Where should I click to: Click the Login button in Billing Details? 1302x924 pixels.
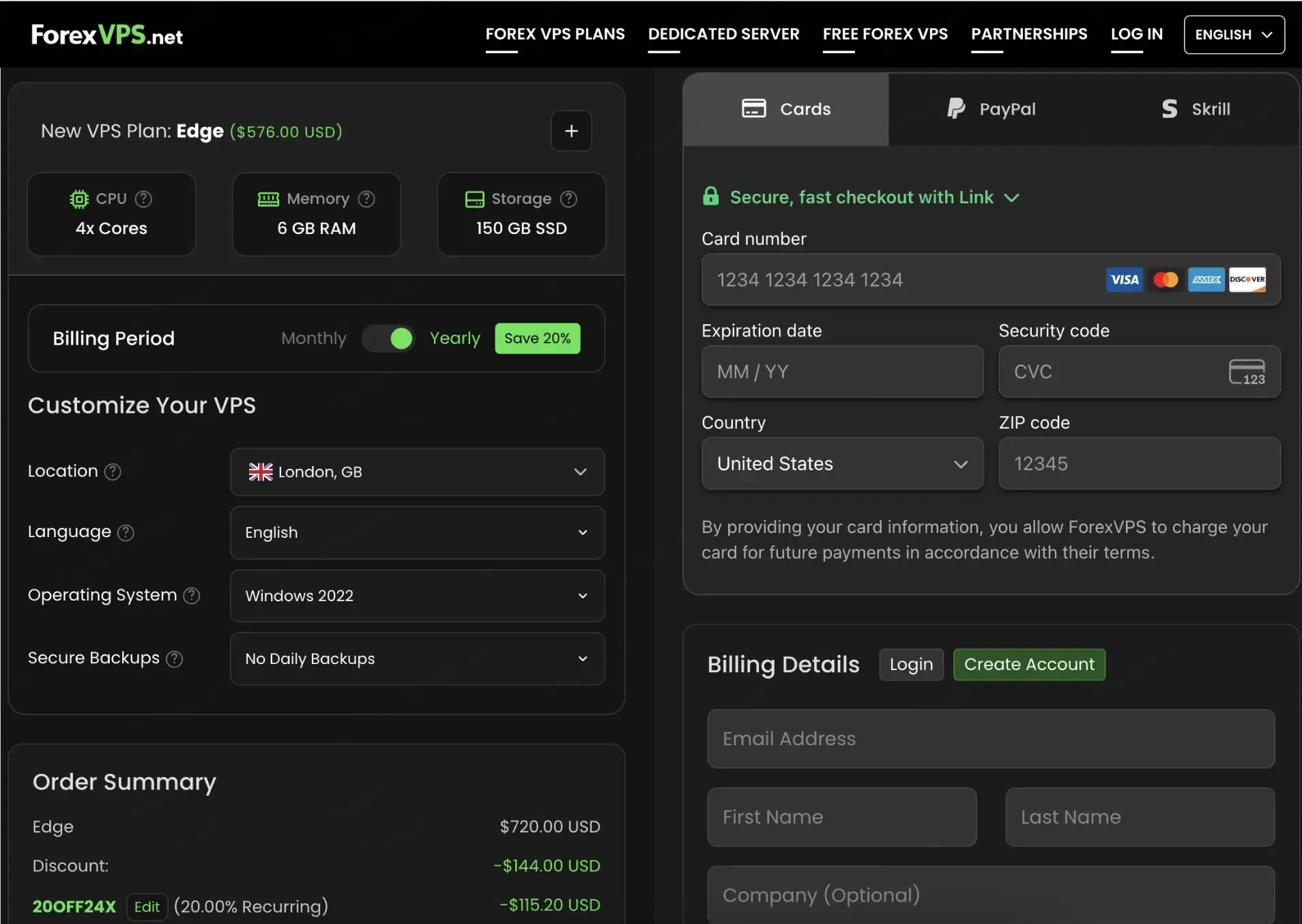(x=911, y=665)
